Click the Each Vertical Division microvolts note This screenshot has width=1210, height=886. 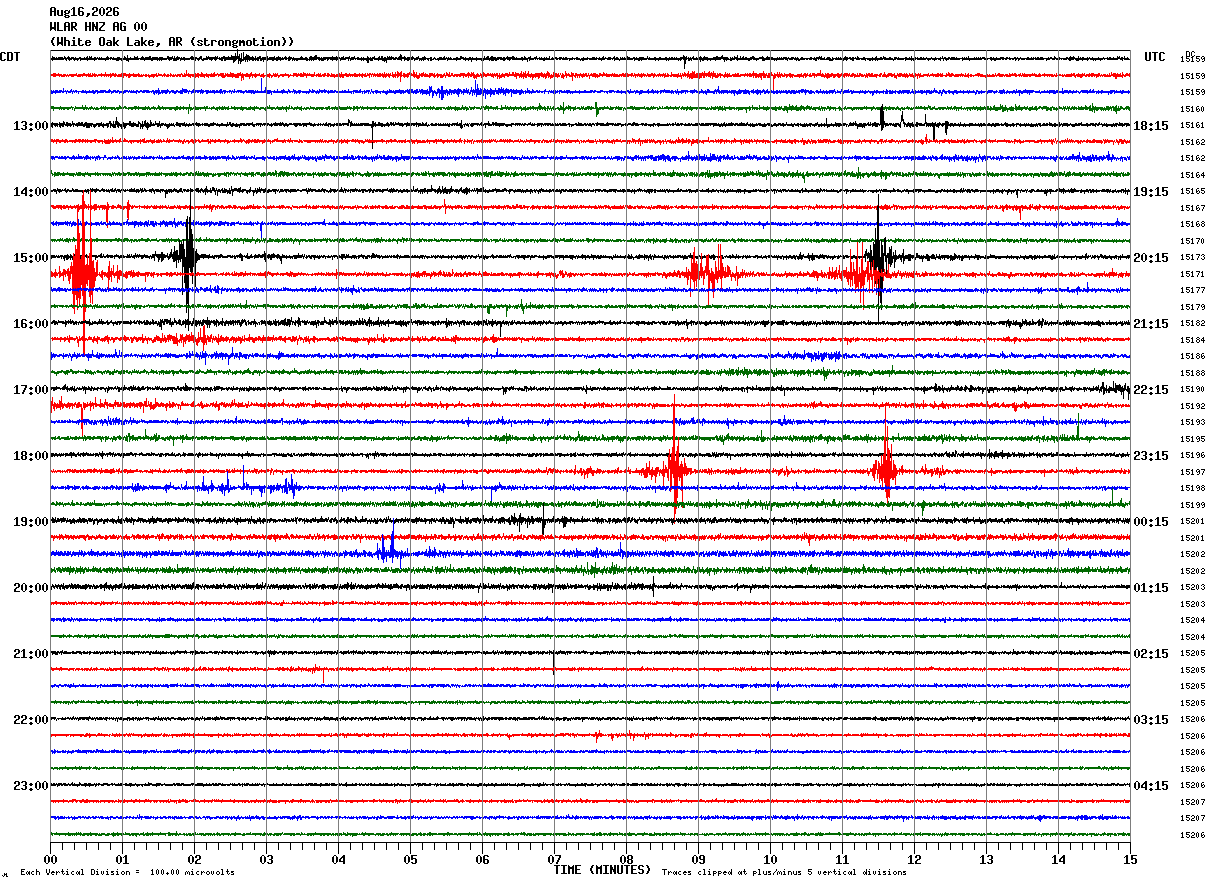pos(127,873)
